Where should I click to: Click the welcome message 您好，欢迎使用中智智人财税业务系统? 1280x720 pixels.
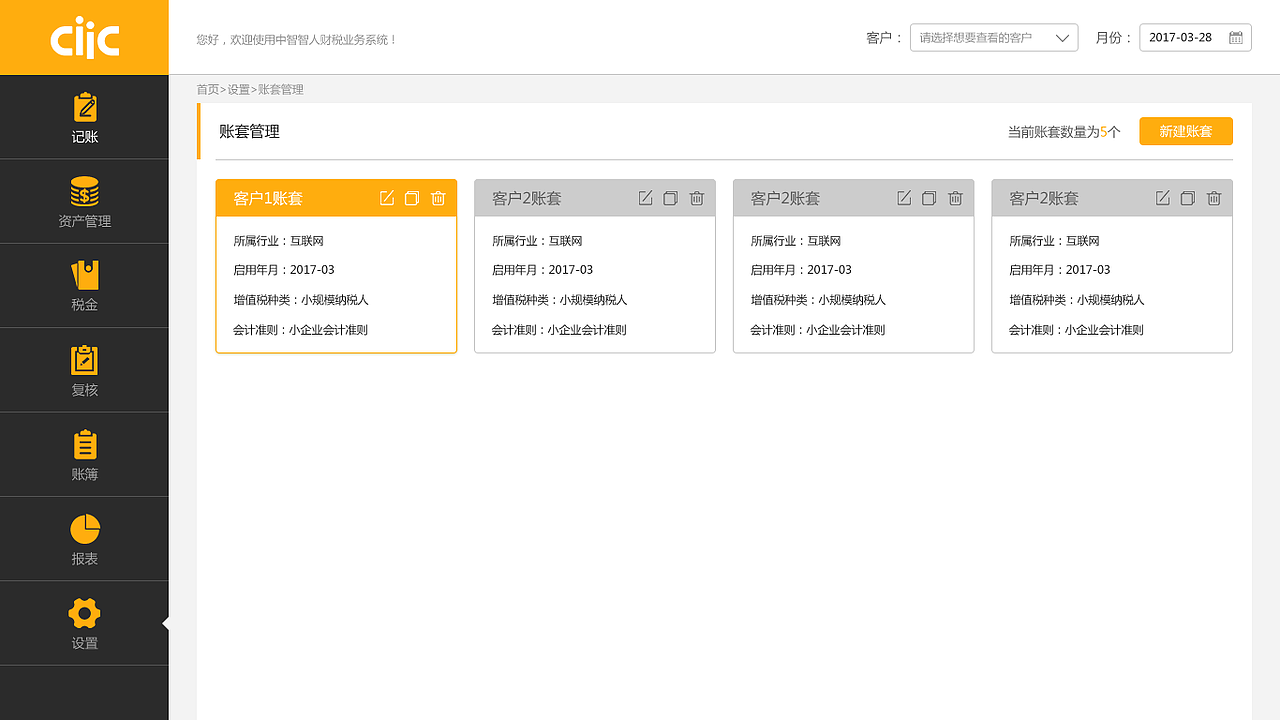(x=297, y=40)
